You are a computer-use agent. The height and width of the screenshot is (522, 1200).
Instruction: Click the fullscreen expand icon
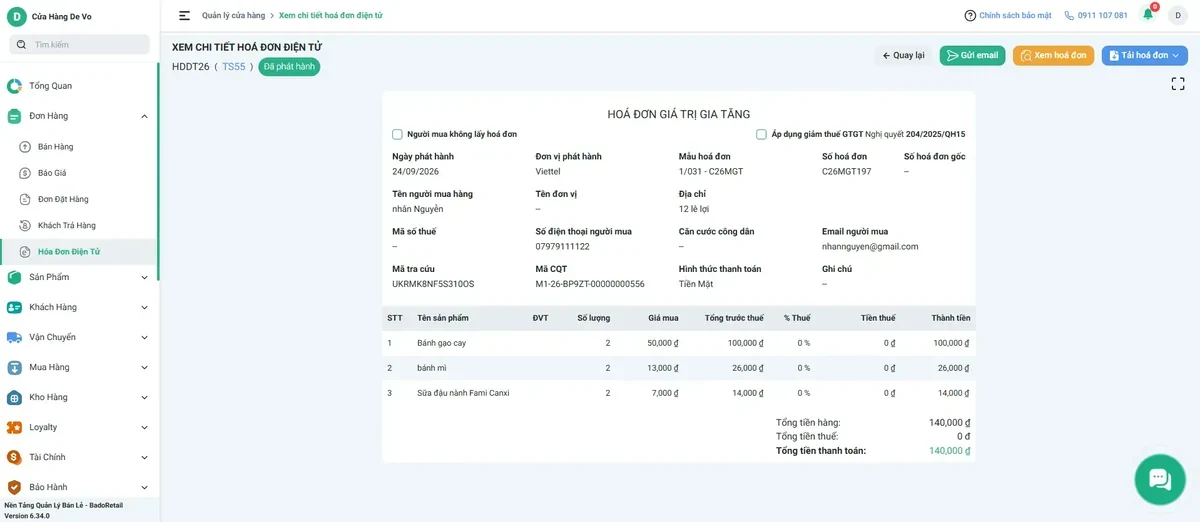(x=1178, y=84)
